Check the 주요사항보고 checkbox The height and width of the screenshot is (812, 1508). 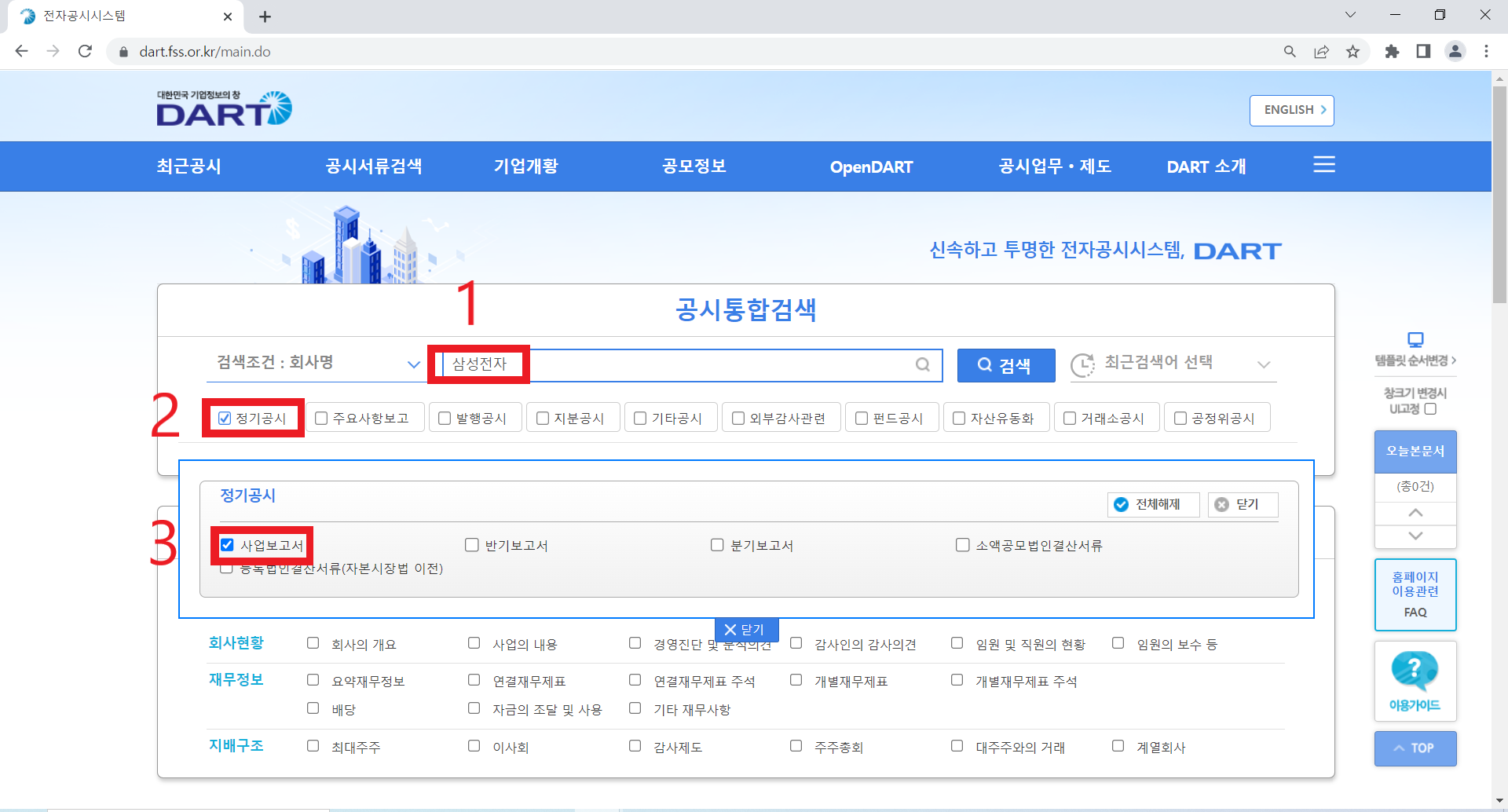321,418
